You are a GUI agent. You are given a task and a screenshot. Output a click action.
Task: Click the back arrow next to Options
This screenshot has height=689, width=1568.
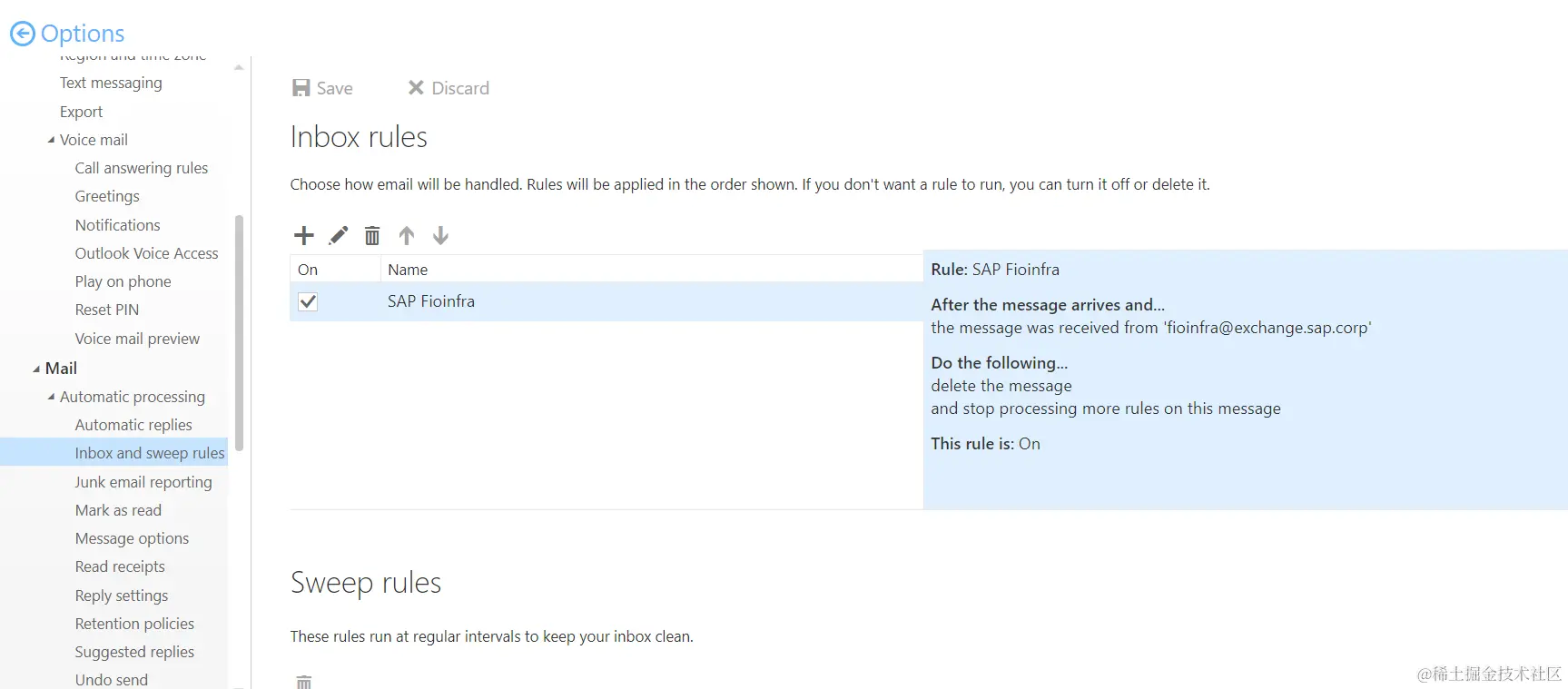[22, 34]
